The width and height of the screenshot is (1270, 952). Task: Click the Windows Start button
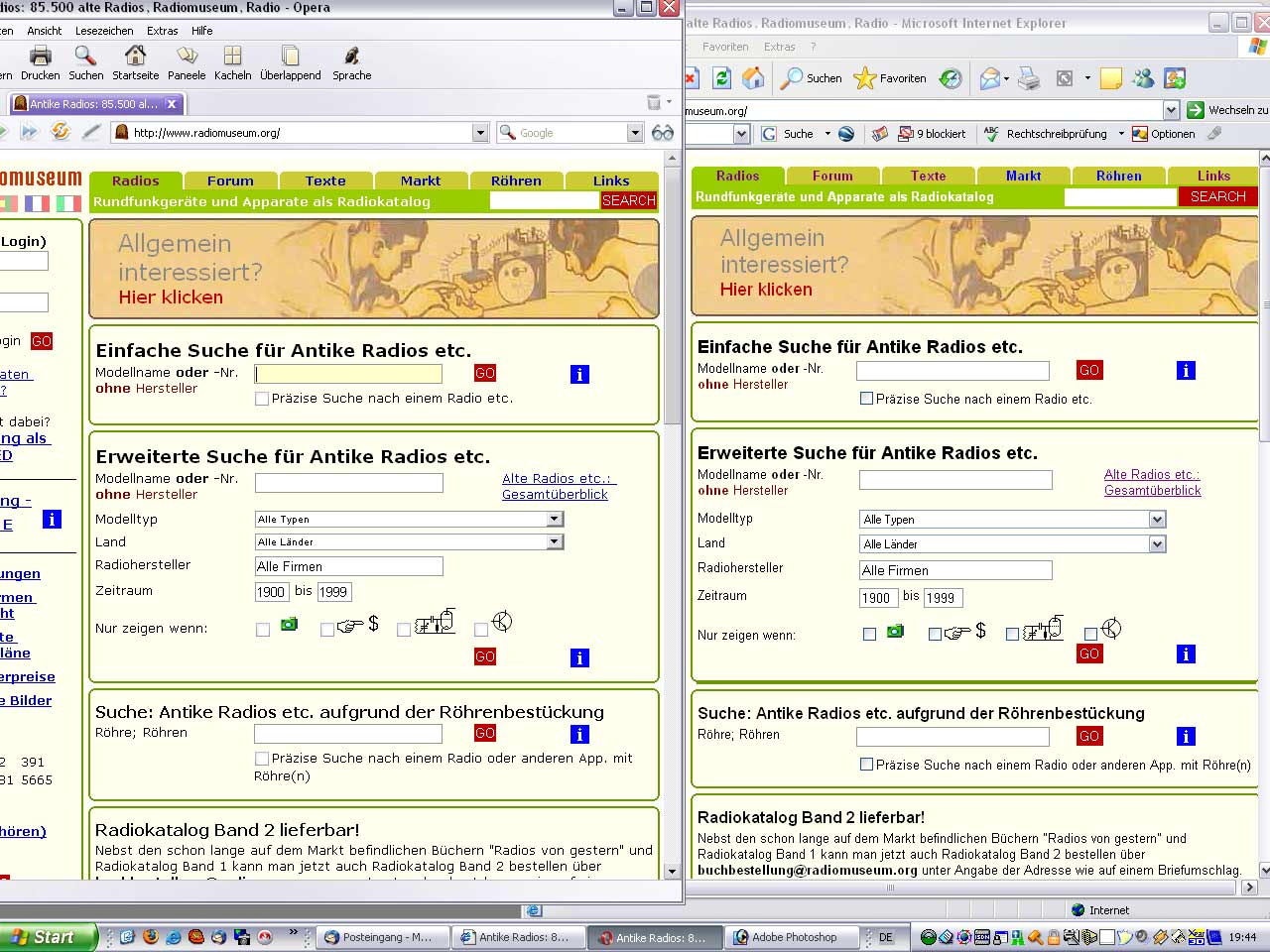tap(45, 937)
